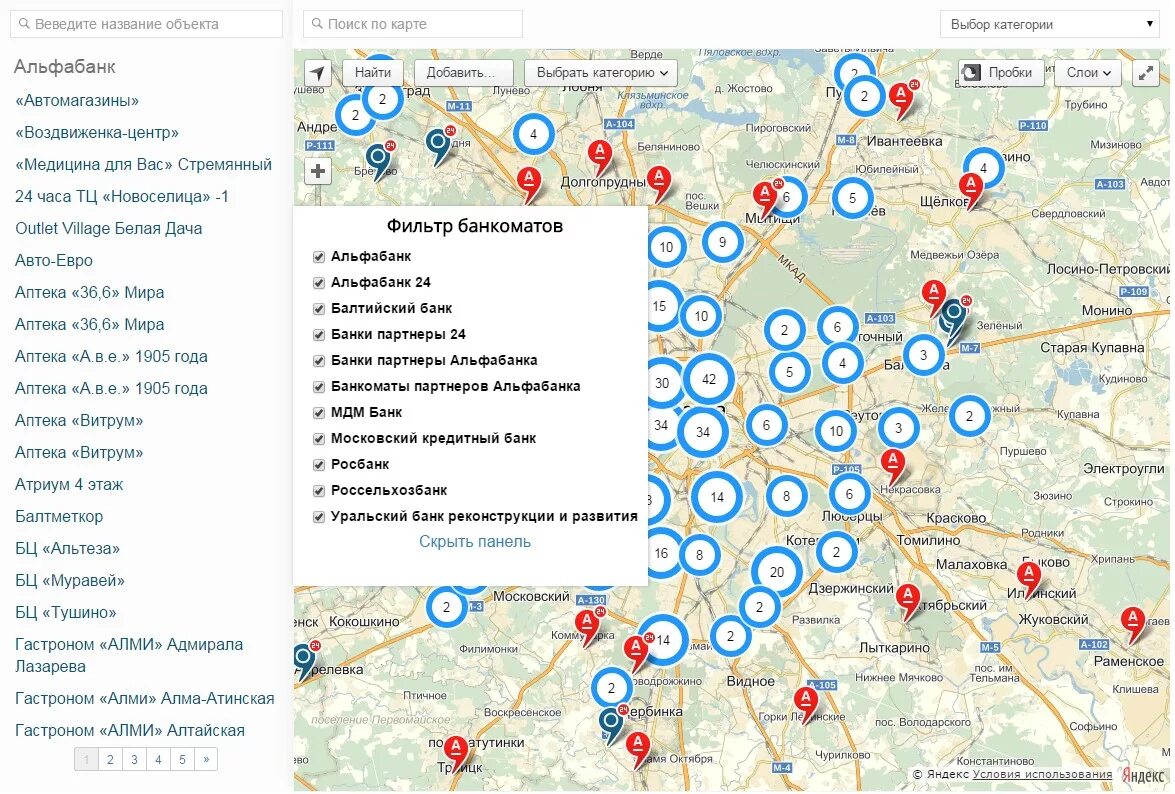Click the cluster marker showing 20

[x=776, y=572]
